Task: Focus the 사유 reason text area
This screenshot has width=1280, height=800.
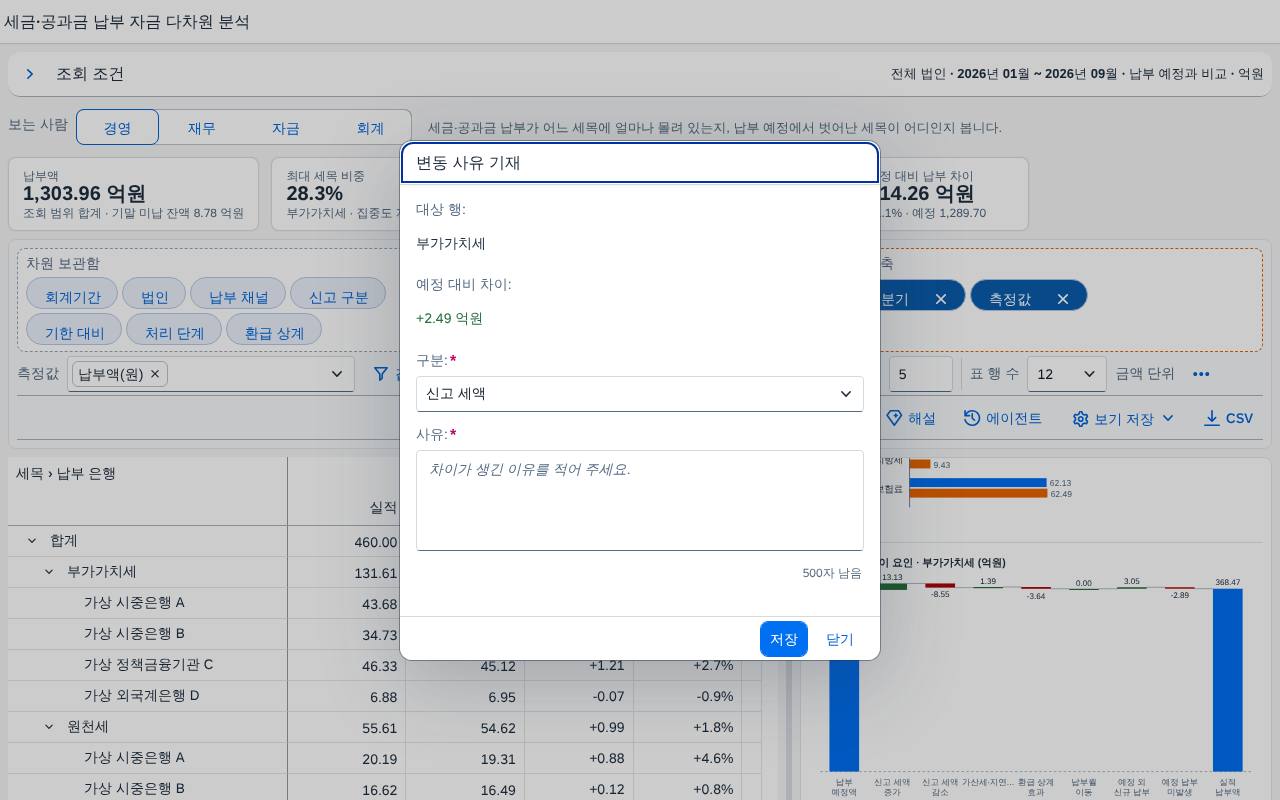Action: pyautogui.click(x=640, y=500)
